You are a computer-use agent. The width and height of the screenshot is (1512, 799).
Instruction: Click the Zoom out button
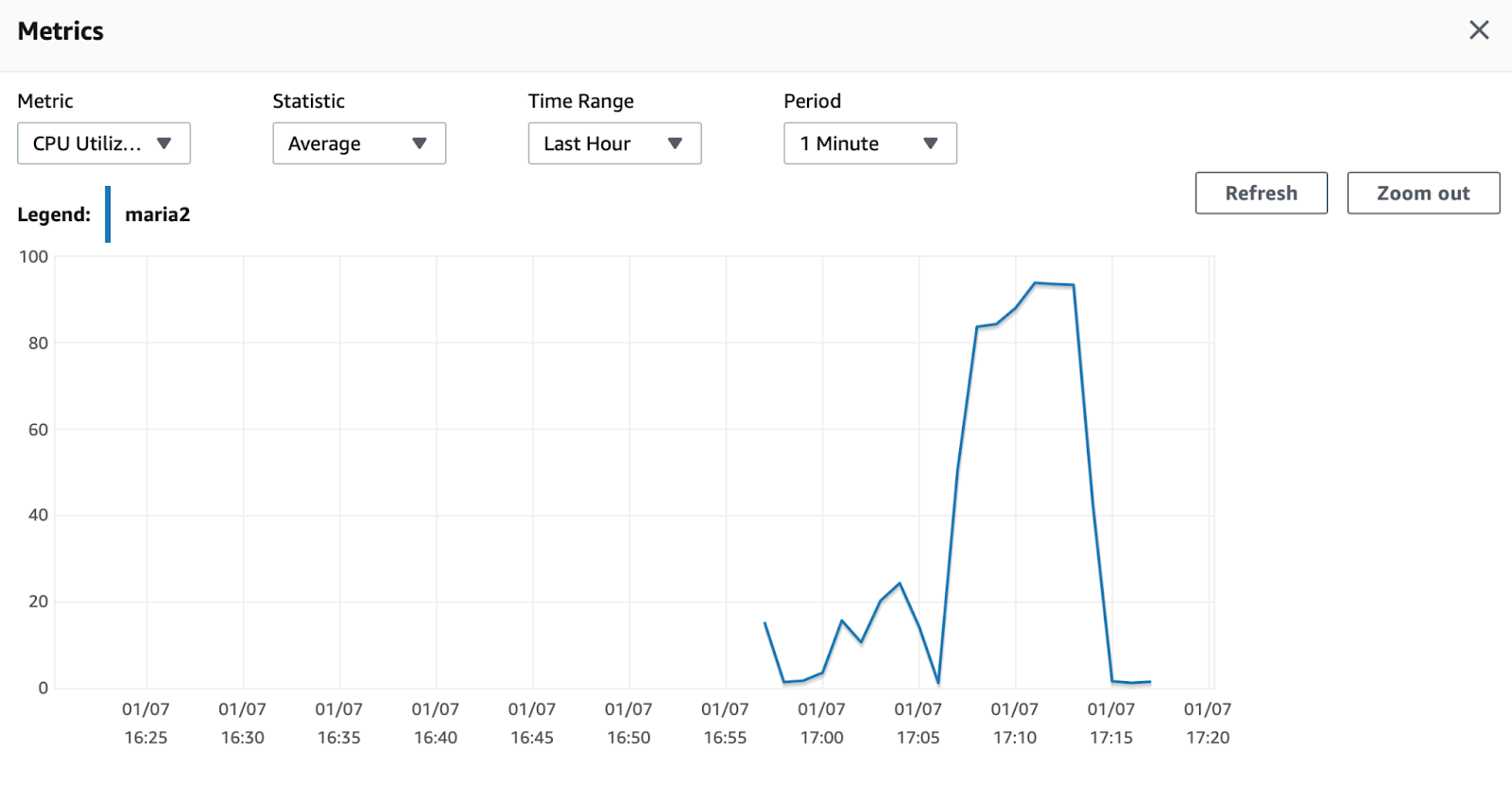tap(1422, 193)
